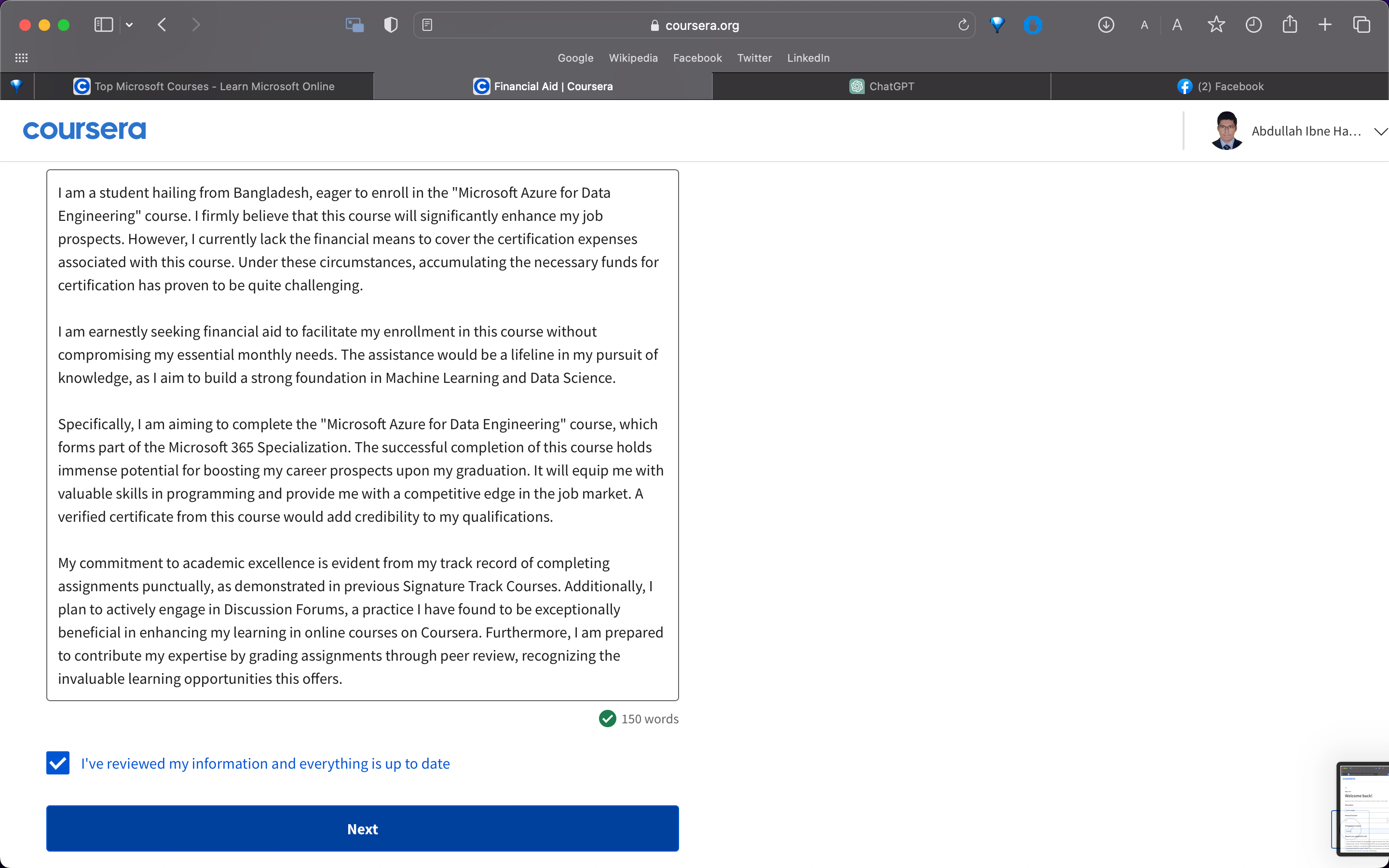1389x868 pixels.
Task: Show browsing History
Action: point(1253,25)
